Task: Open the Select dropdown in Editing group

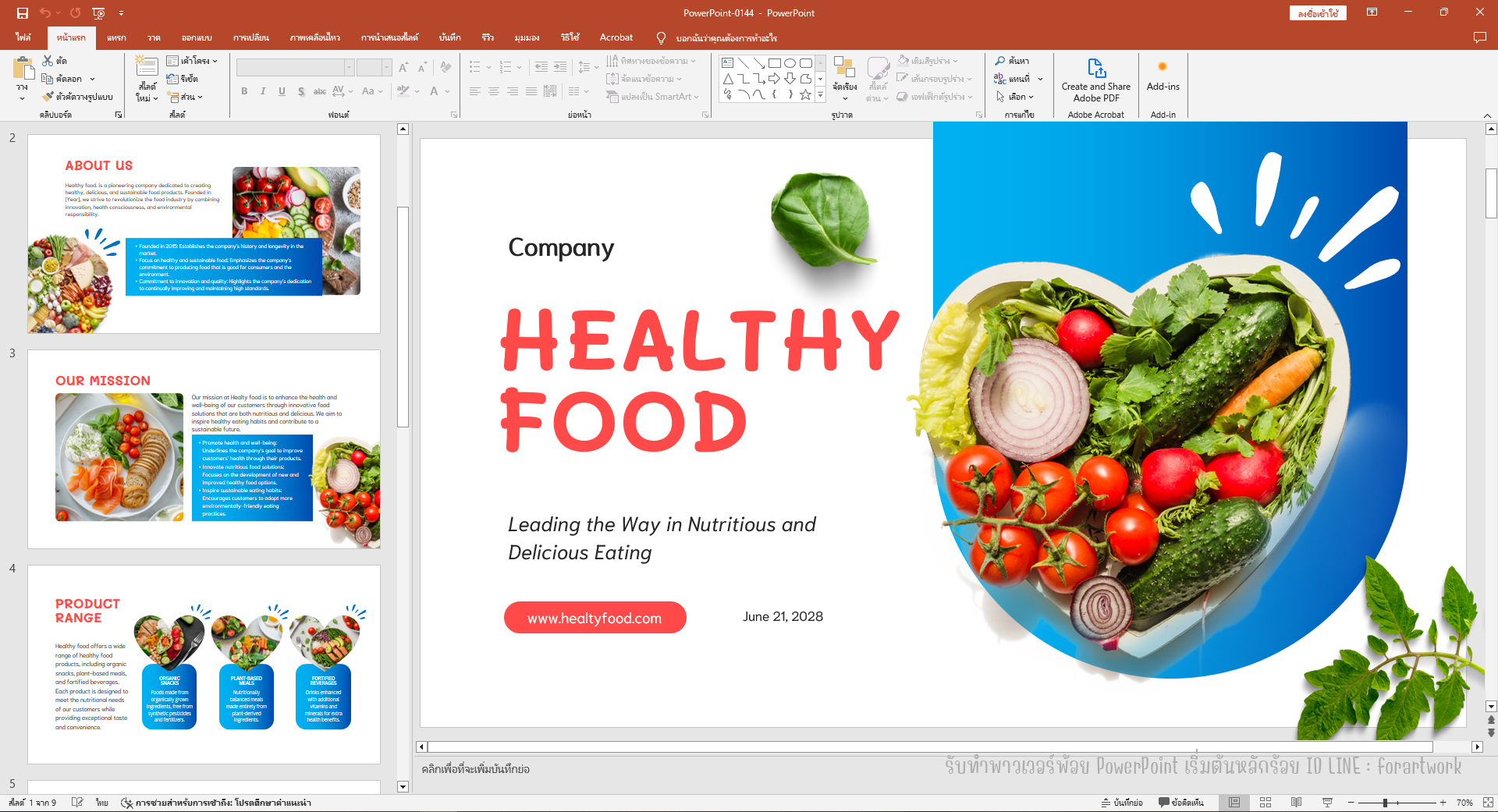Action: click(1015, 97)
